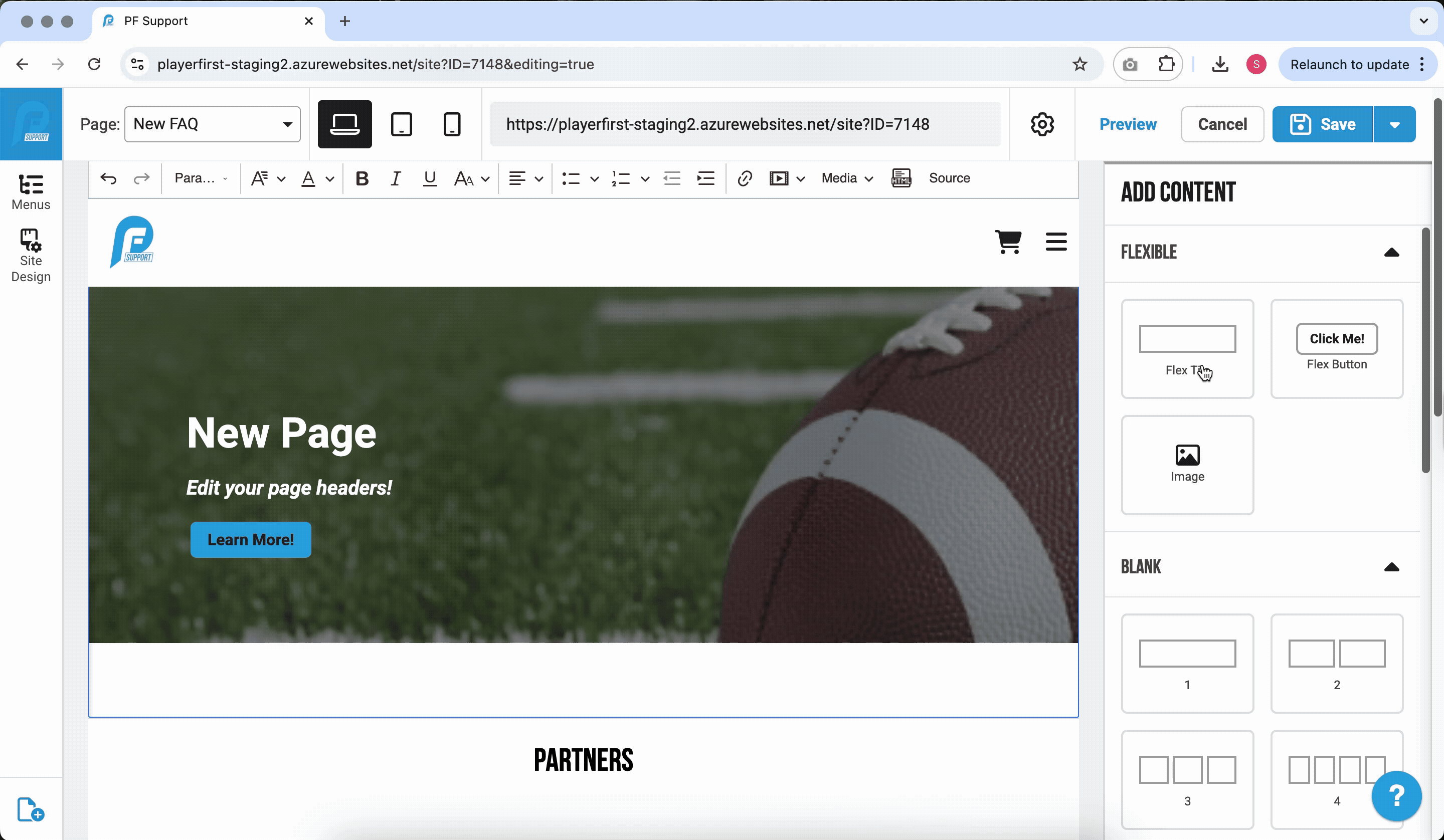Switch to tablet device preview

pos(401,124)
